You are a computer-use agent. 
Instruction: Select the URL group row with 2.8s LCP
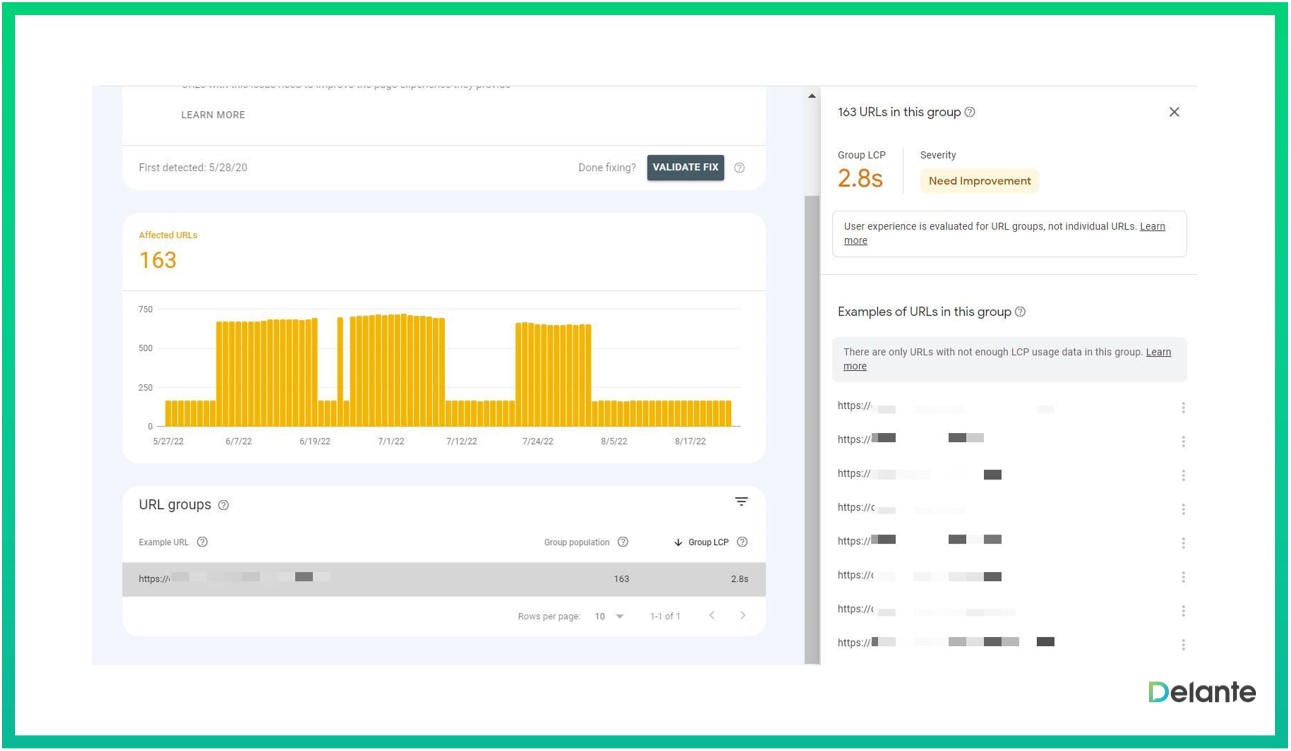pyautogui.click(x=443, y=579)
